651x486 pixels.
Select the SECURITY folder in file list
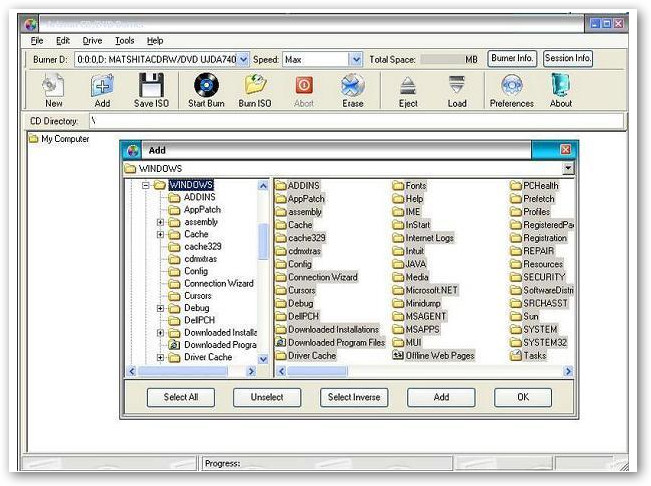[538, 277]
